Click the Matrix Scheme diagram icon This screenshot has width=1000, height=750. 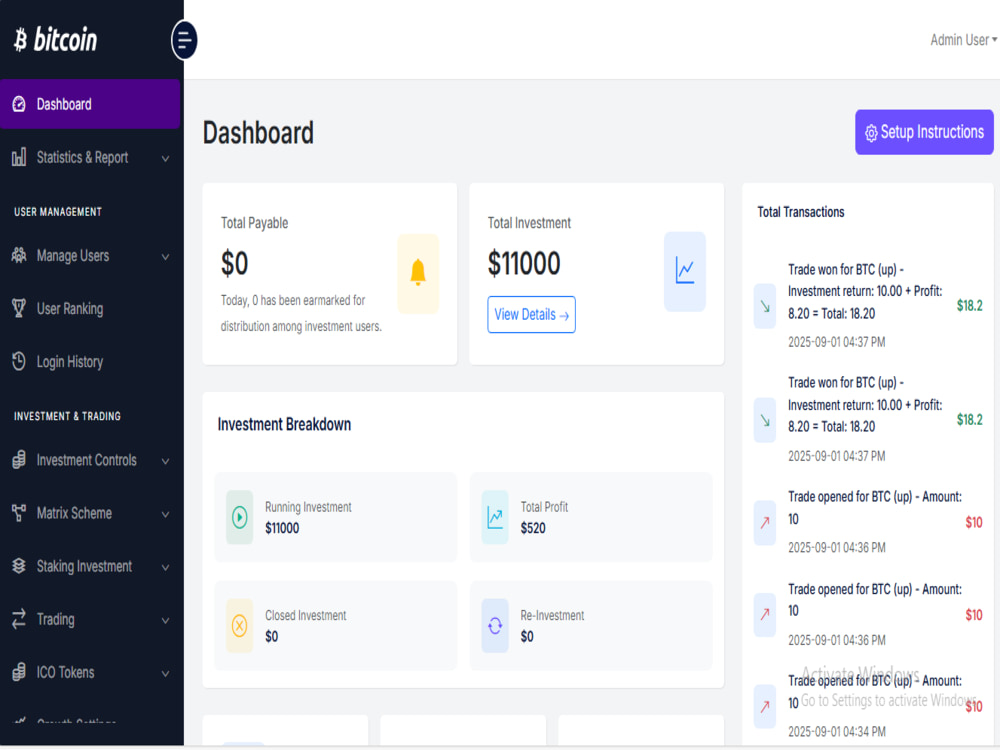point(19,513)
